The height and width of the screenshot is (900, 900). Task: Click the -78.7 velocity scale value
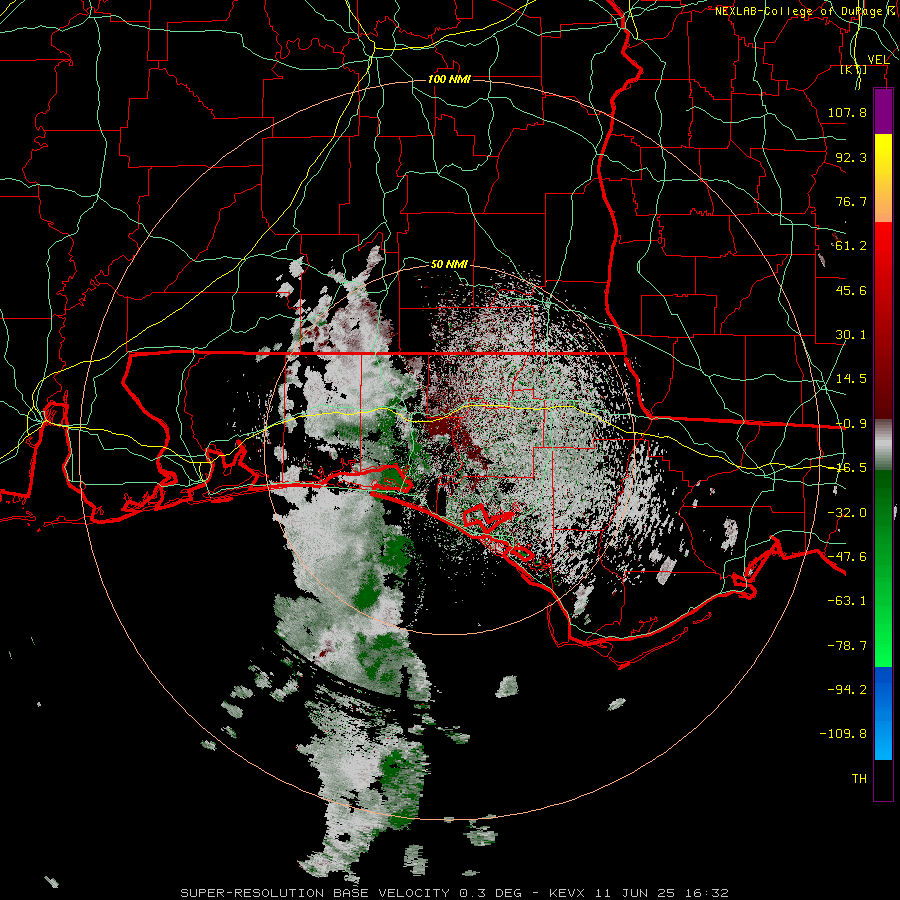tap(847, 646)
